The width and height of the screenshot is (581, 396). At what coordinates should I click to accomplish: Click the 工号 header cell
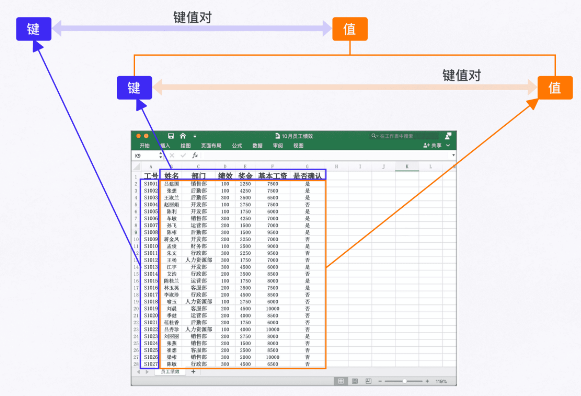(x=151, y=176)
